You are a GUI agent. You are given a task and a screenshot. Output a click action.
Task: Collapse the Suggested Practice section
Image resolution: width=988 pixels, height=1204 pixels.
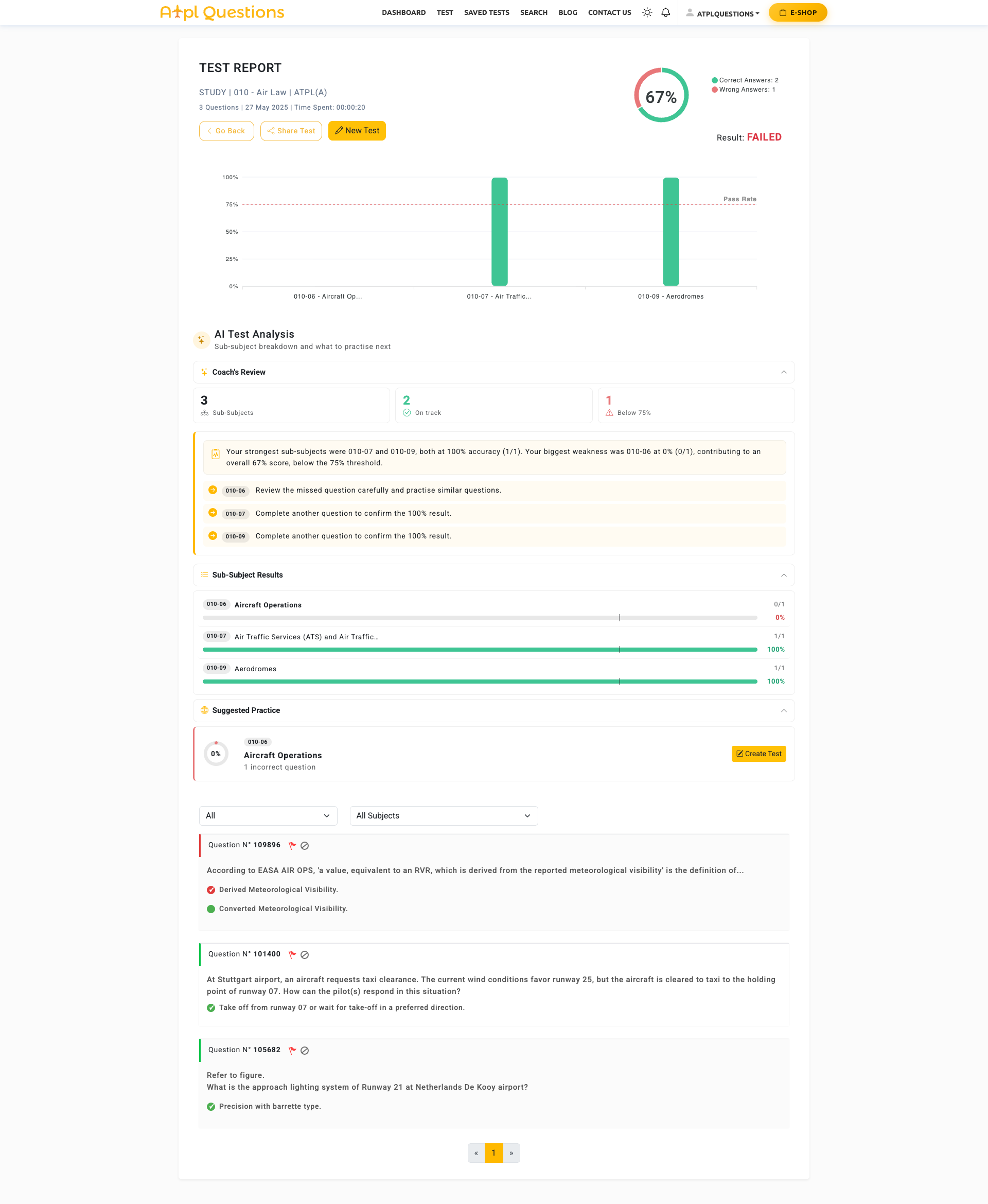click(x=784, y=710)
